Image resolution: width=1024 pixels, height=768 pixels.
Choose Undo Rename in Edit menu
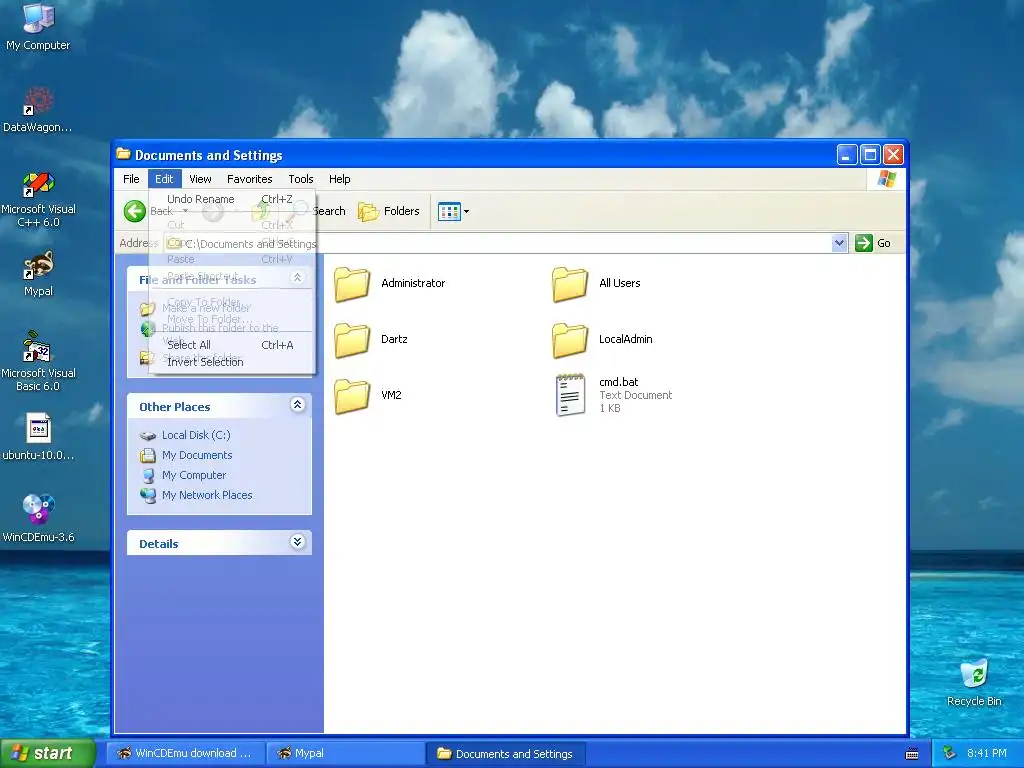(x=232, y=199)
